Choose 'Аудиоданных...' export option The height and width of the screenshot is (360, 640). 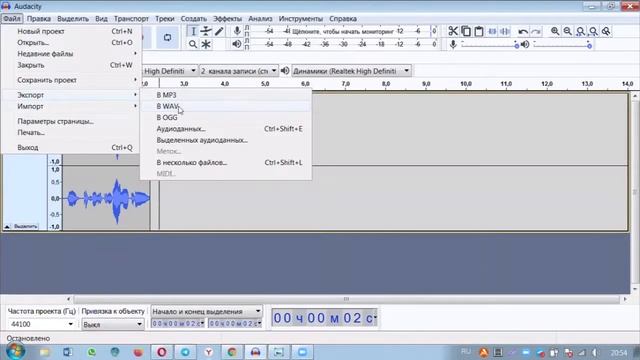(x=226, y=129)
